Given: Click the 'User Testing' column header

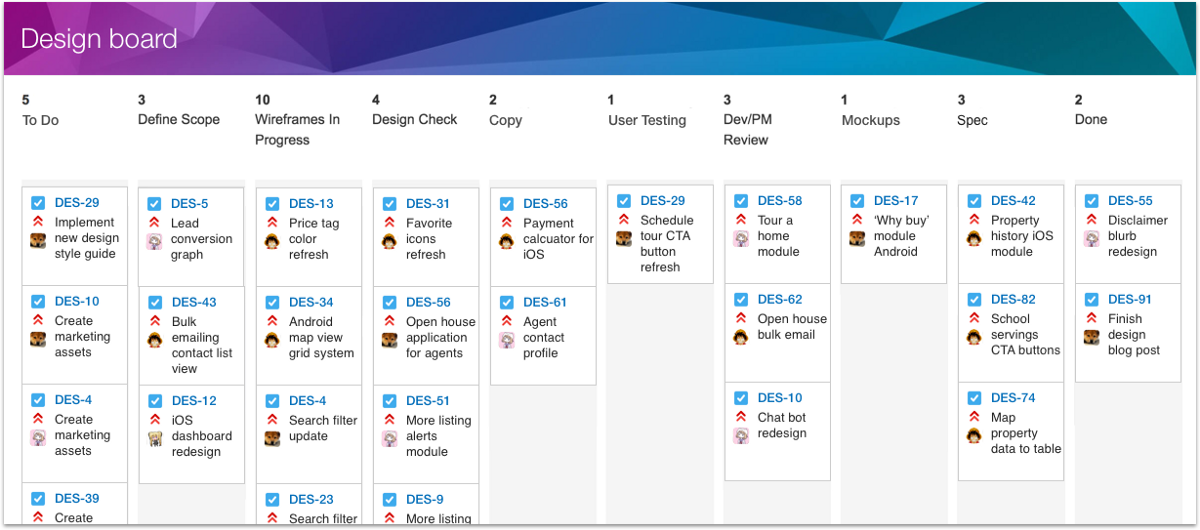Looking at the screenshot, I should 647,120.
